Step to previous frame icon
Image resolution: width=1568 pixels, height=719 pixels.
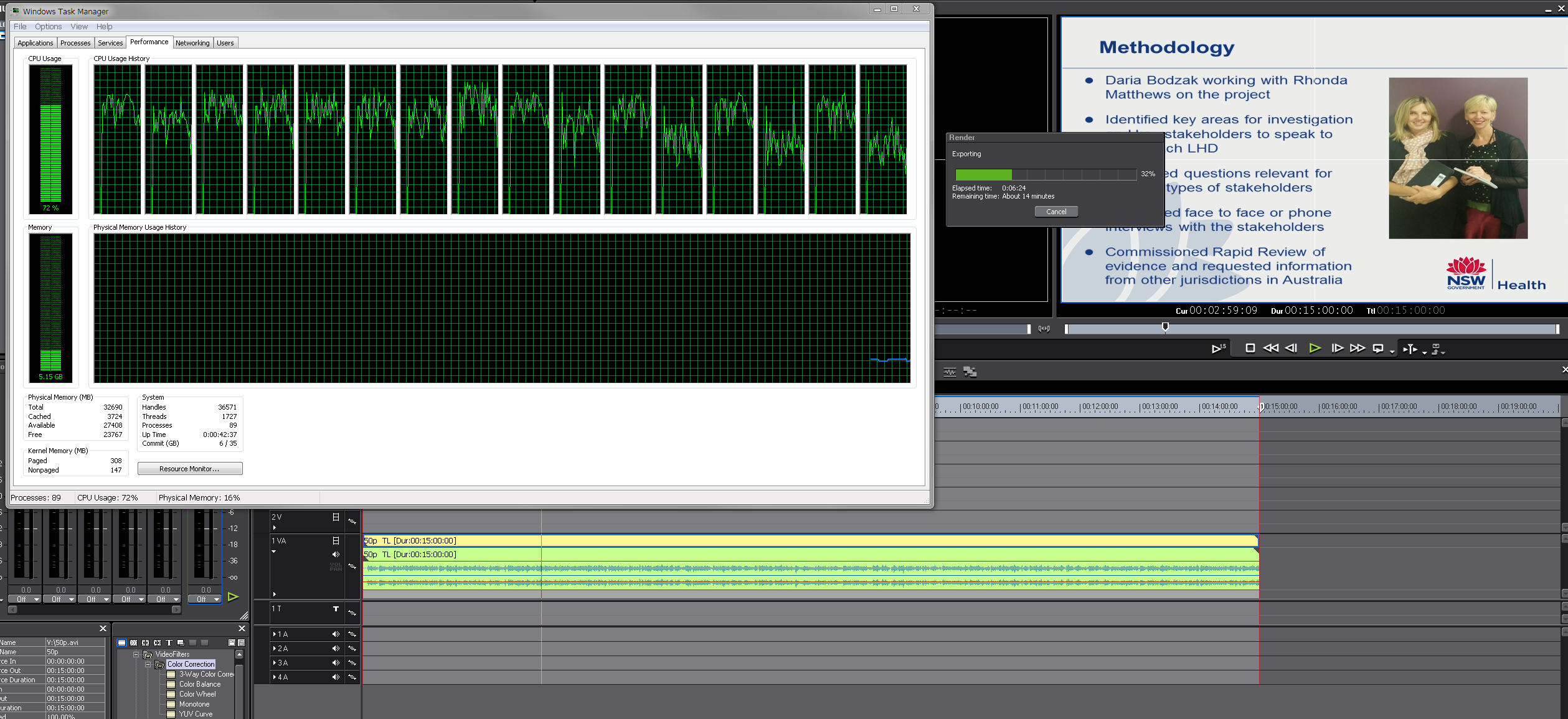[1292, 349]
